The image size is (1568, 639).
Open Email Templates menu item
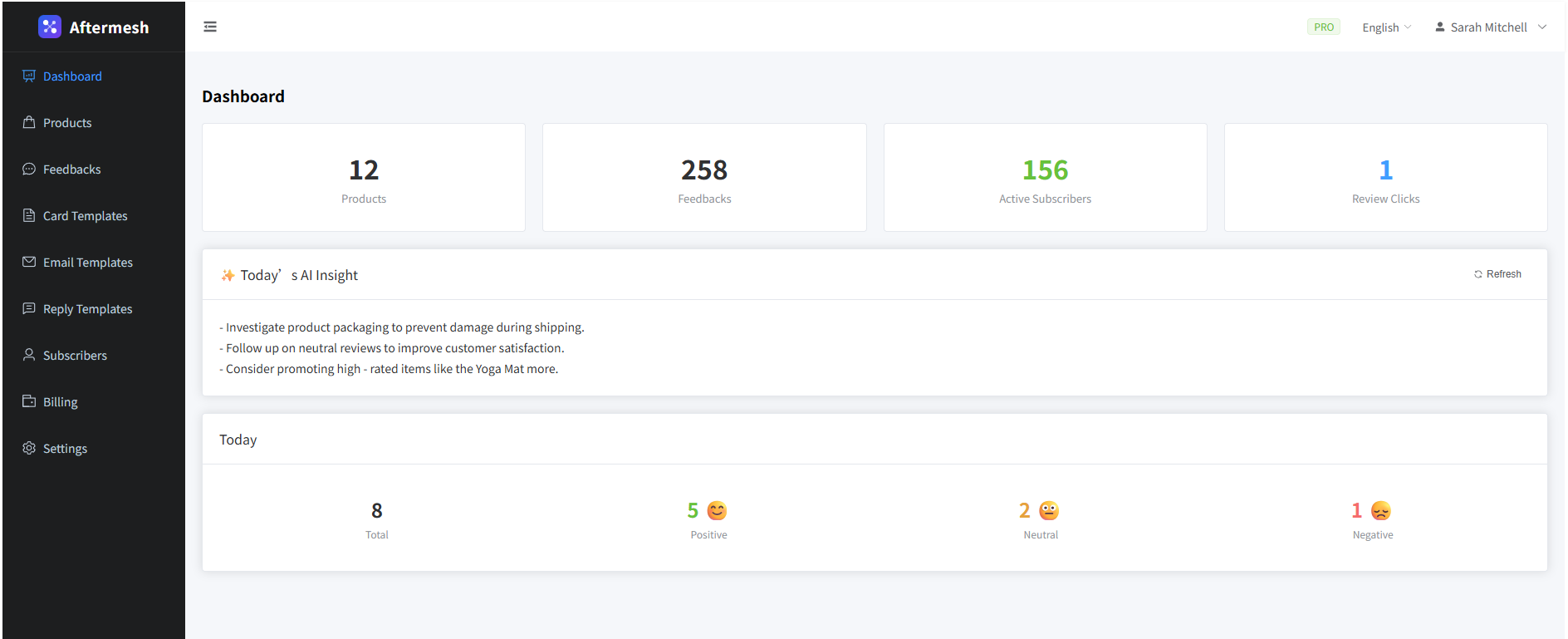94,262
